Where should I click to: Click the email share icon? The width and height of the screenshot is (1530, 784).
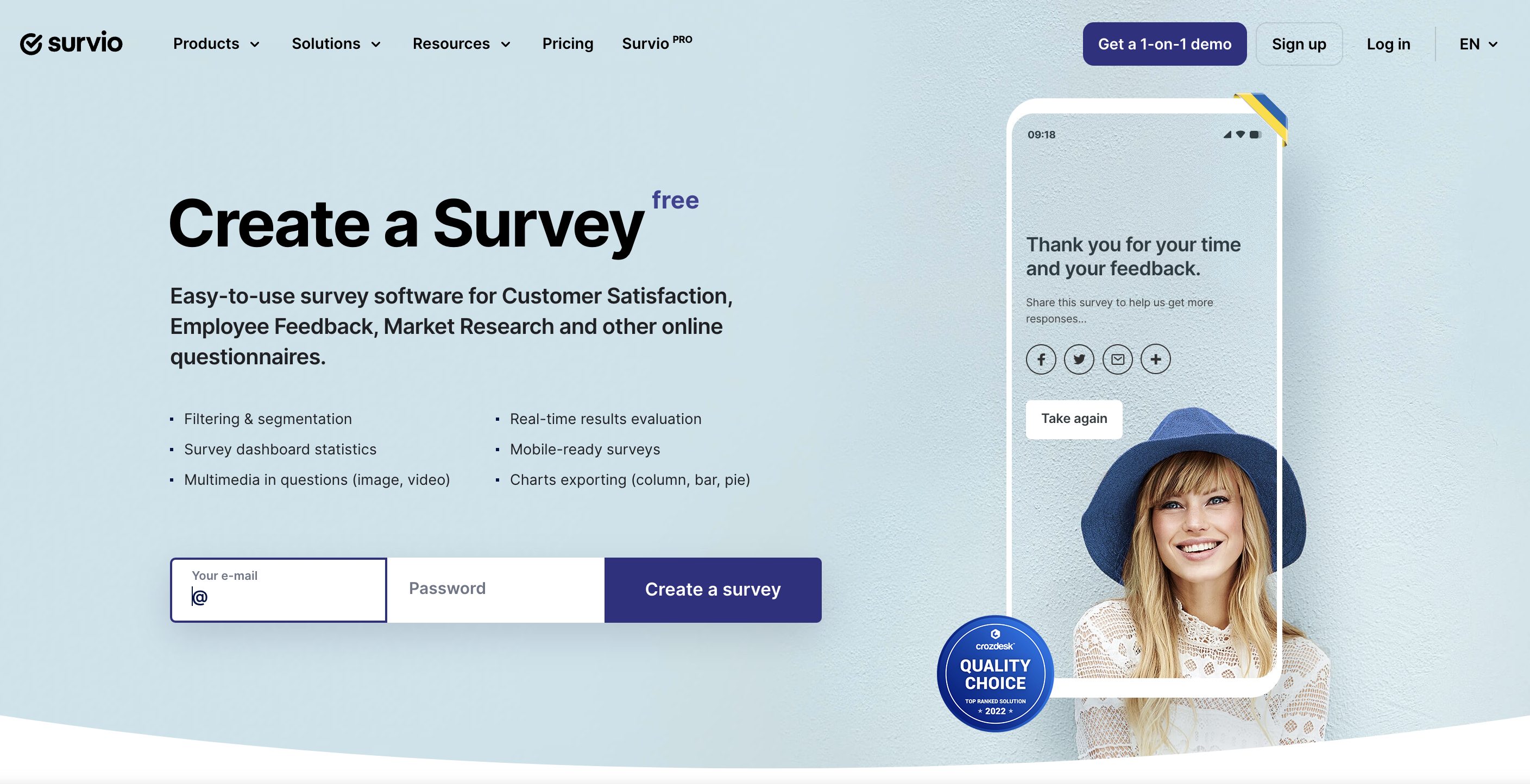(x=1117, y=358)
